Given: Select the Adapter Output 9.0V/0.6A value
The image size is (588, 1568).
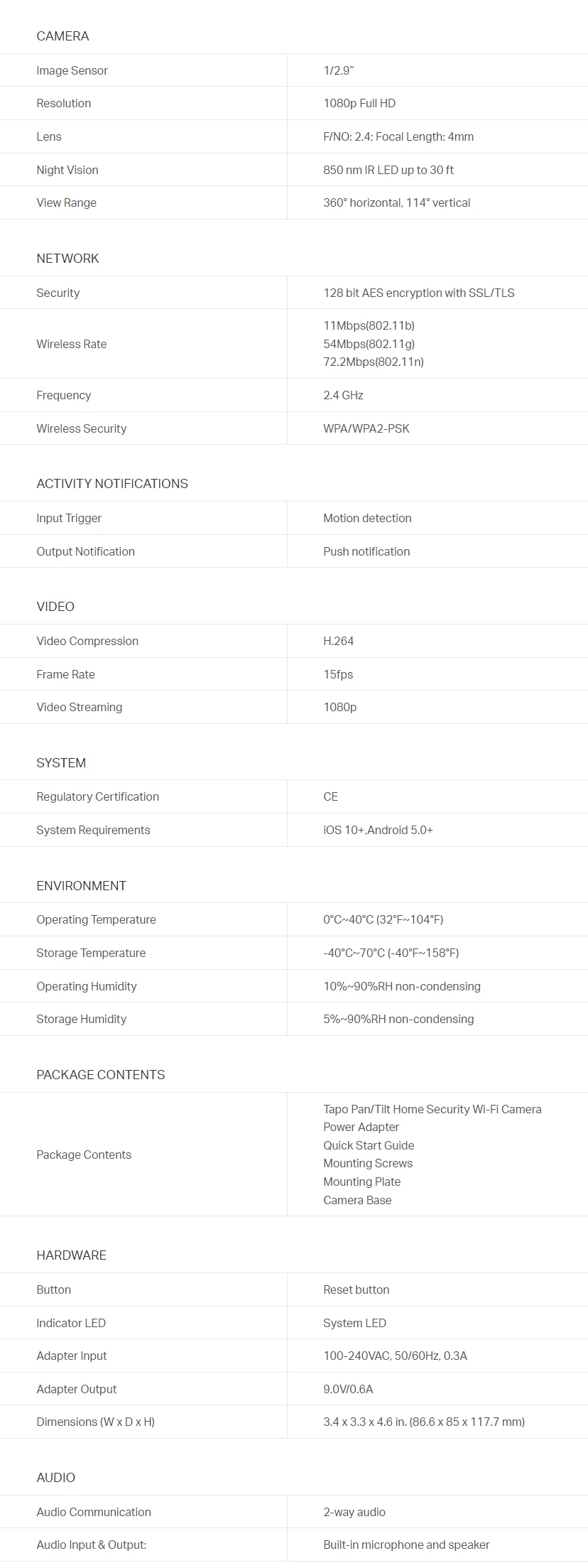Looking at the screenshot, I should click(x=348, y=1389).
